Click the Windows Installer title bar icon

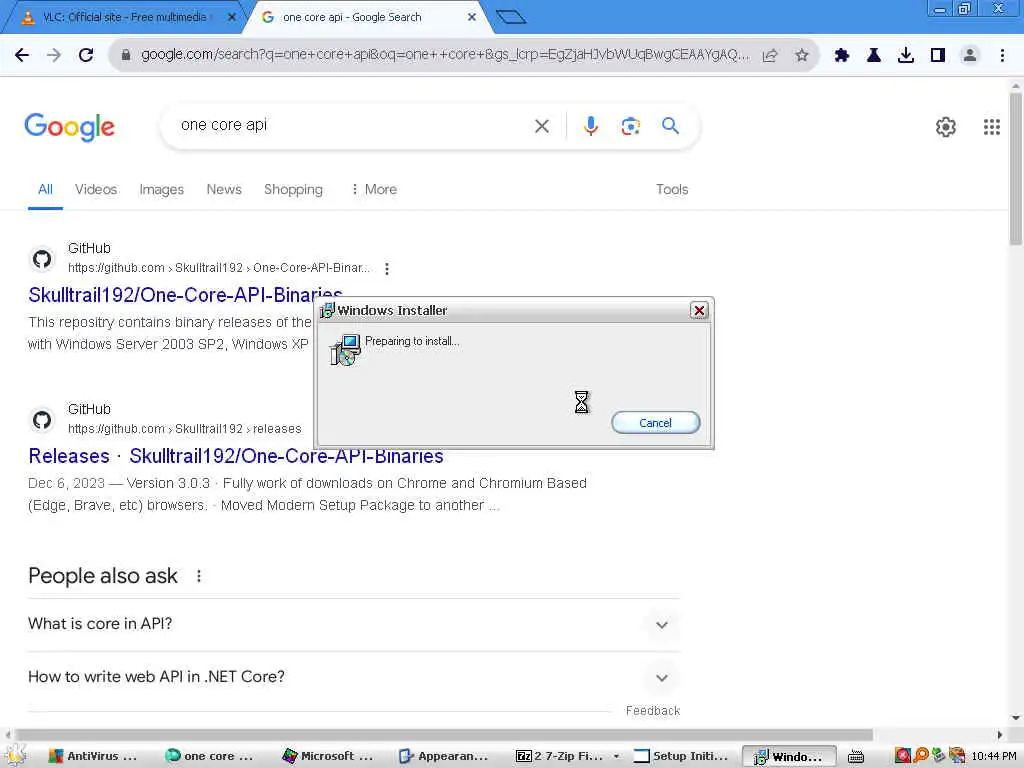pos(327,311)
